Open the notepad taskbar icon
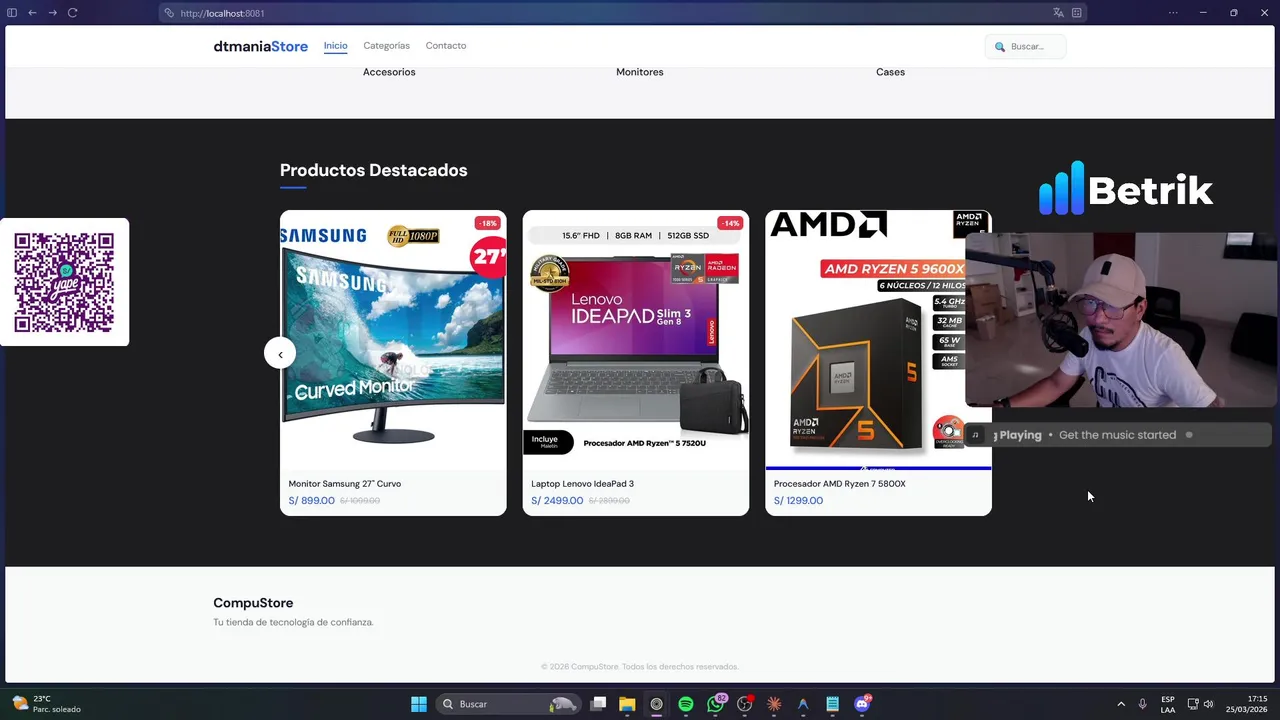1280x720 pixels. tap(832, 704)
